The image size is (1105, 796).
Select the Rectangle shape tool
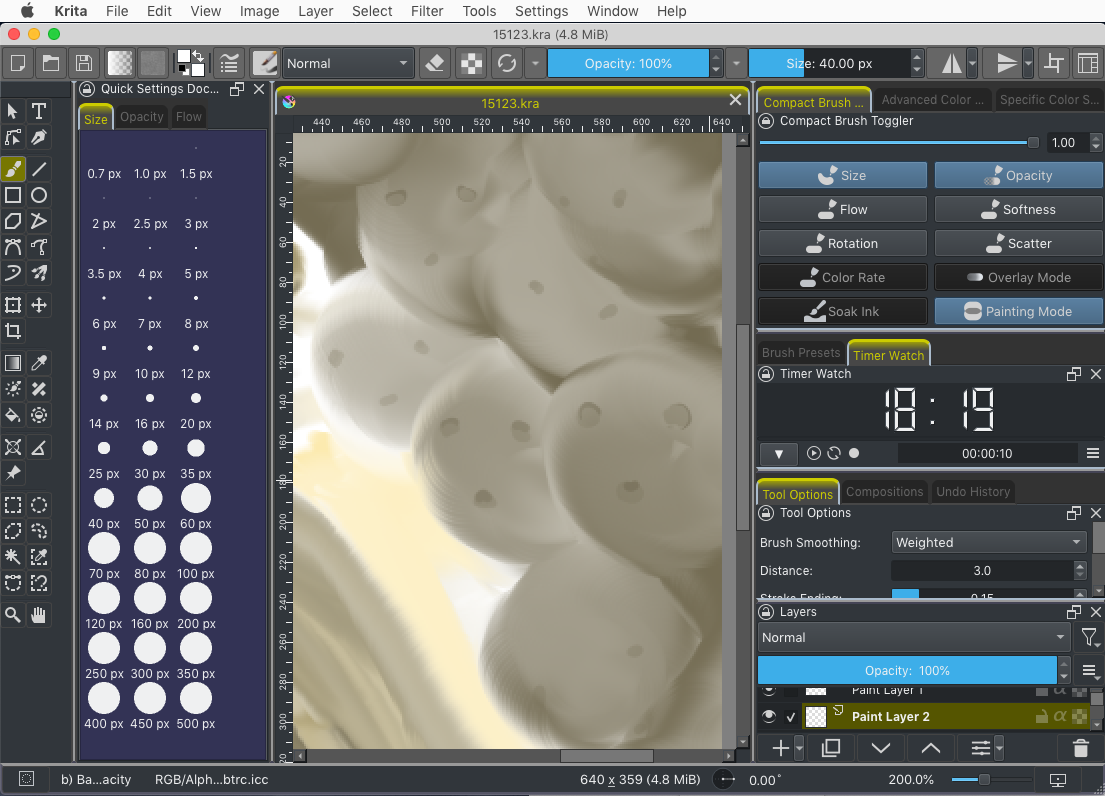click(13, 195)
